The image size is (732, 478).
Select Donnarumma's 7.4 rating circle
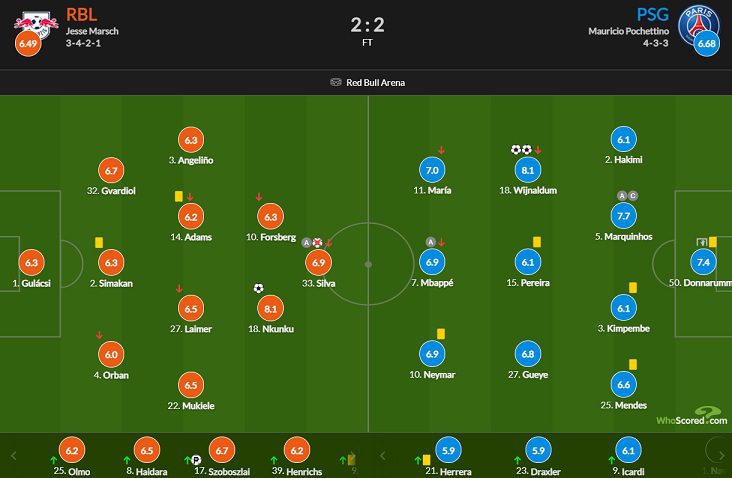pos(703,262)
